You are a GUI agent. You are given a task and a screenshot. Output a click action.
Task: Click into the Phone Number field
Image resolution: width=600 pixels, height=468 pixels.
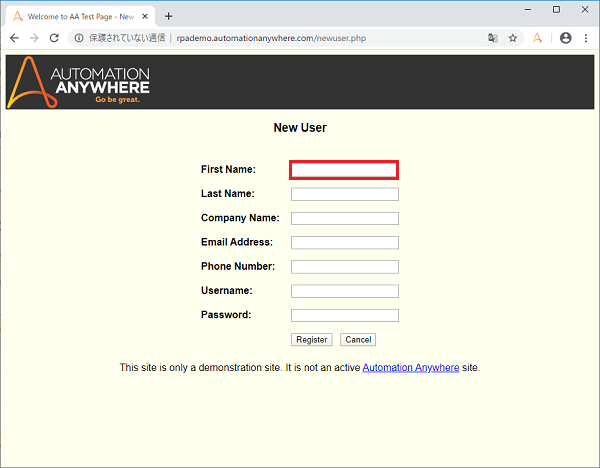345,267
